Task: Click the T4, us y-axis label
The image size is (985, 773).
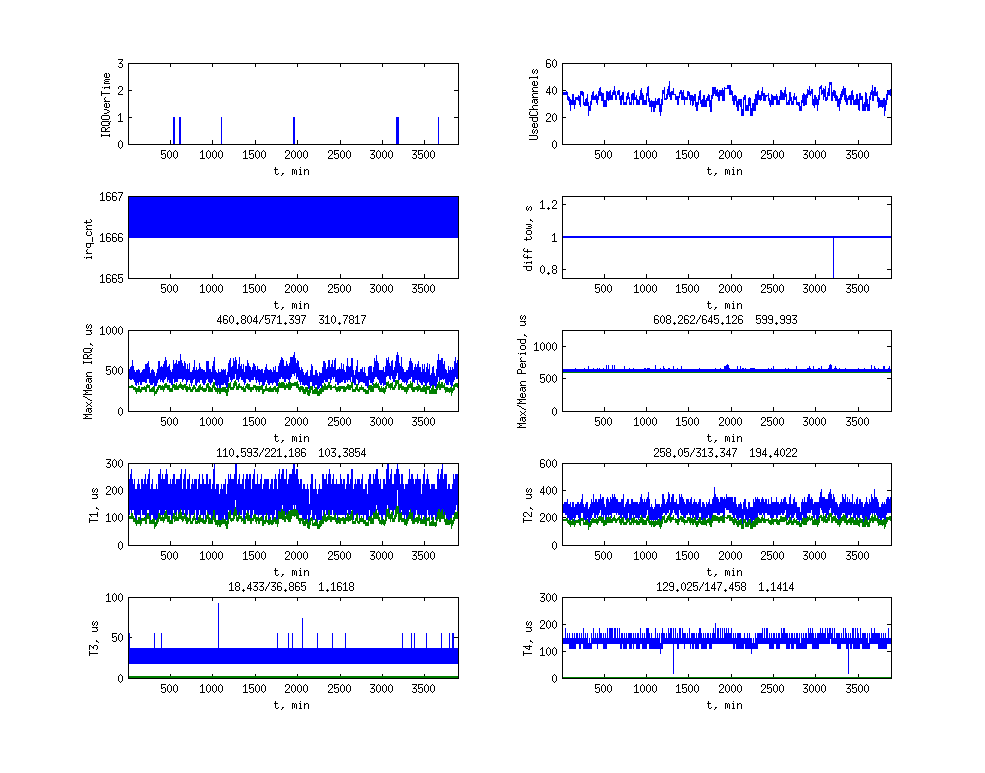Action: coord(539,637)
